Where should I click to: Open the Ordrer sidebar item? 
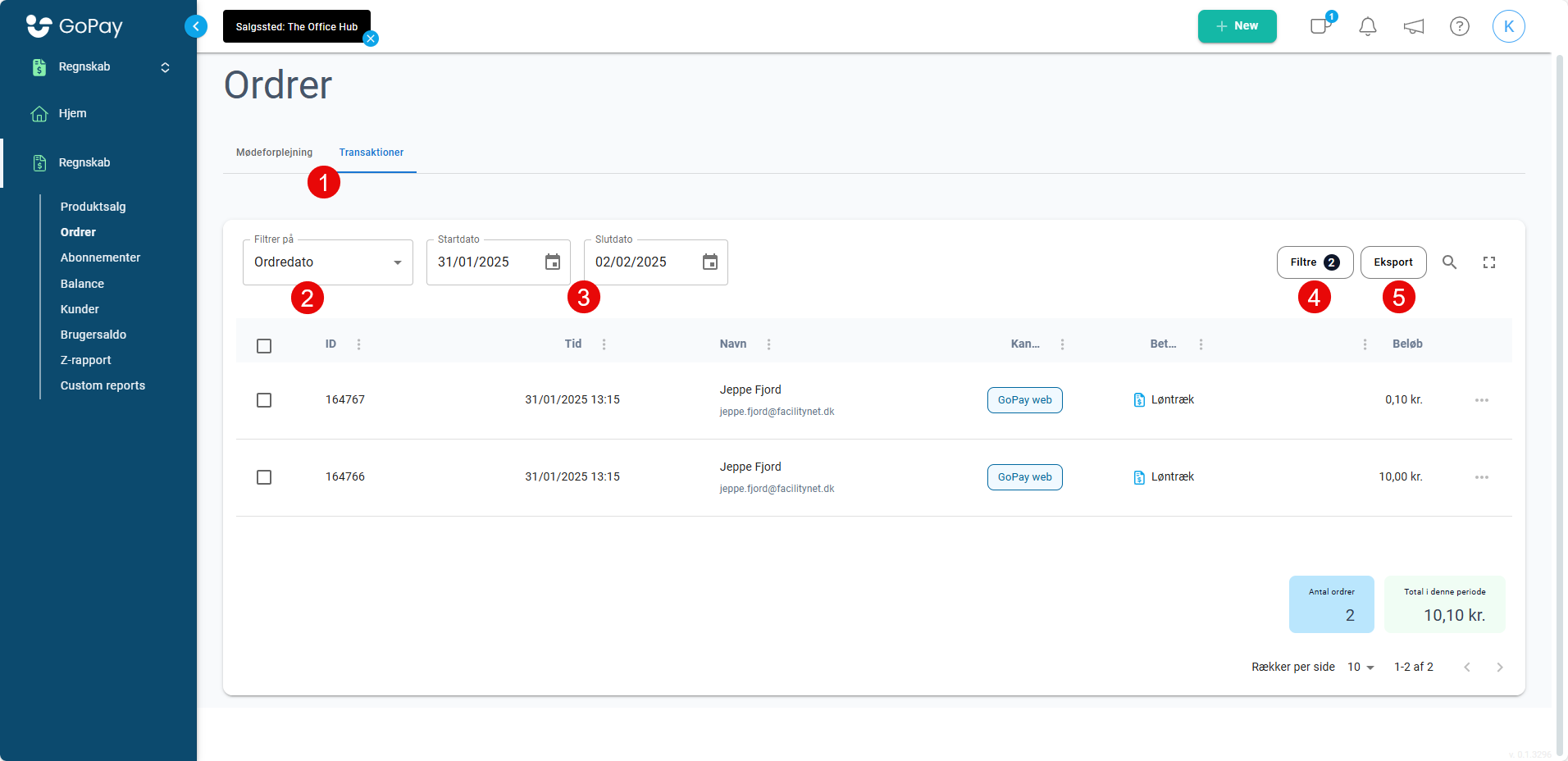pyautogui.click(x=78, y=232)
